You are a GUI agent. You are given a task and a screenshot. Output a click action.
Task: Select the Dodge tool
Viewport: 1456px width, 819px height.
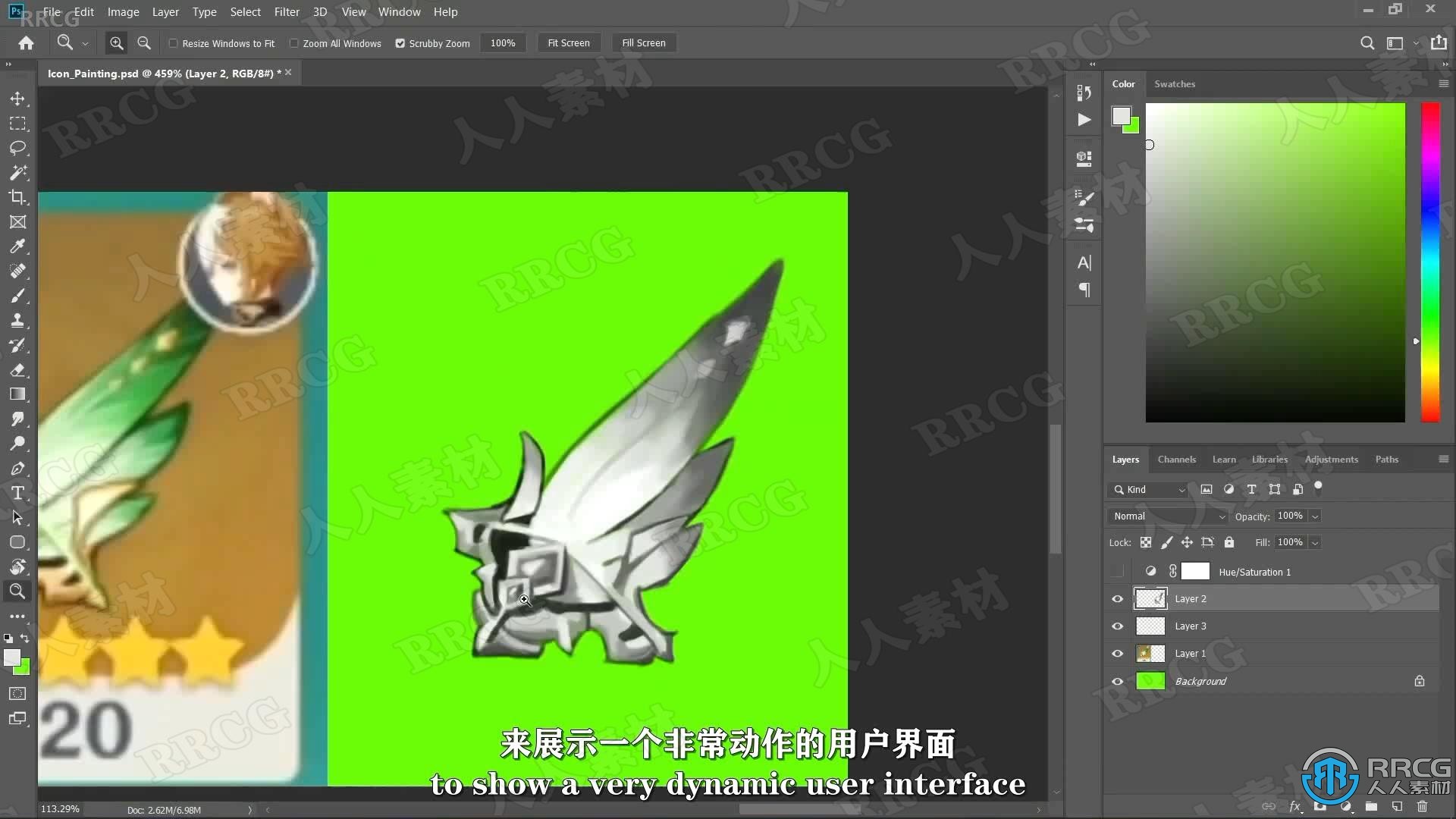[x=17, y=444]
